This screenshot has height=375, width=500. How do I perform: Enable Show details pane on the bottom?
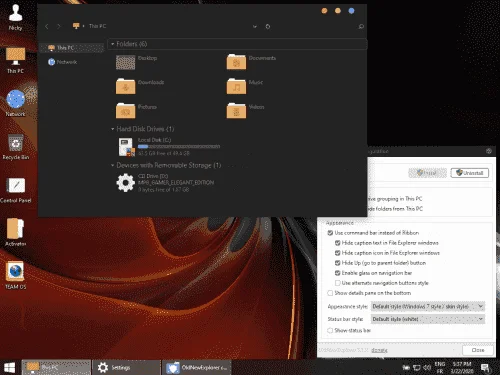(330, 293)
